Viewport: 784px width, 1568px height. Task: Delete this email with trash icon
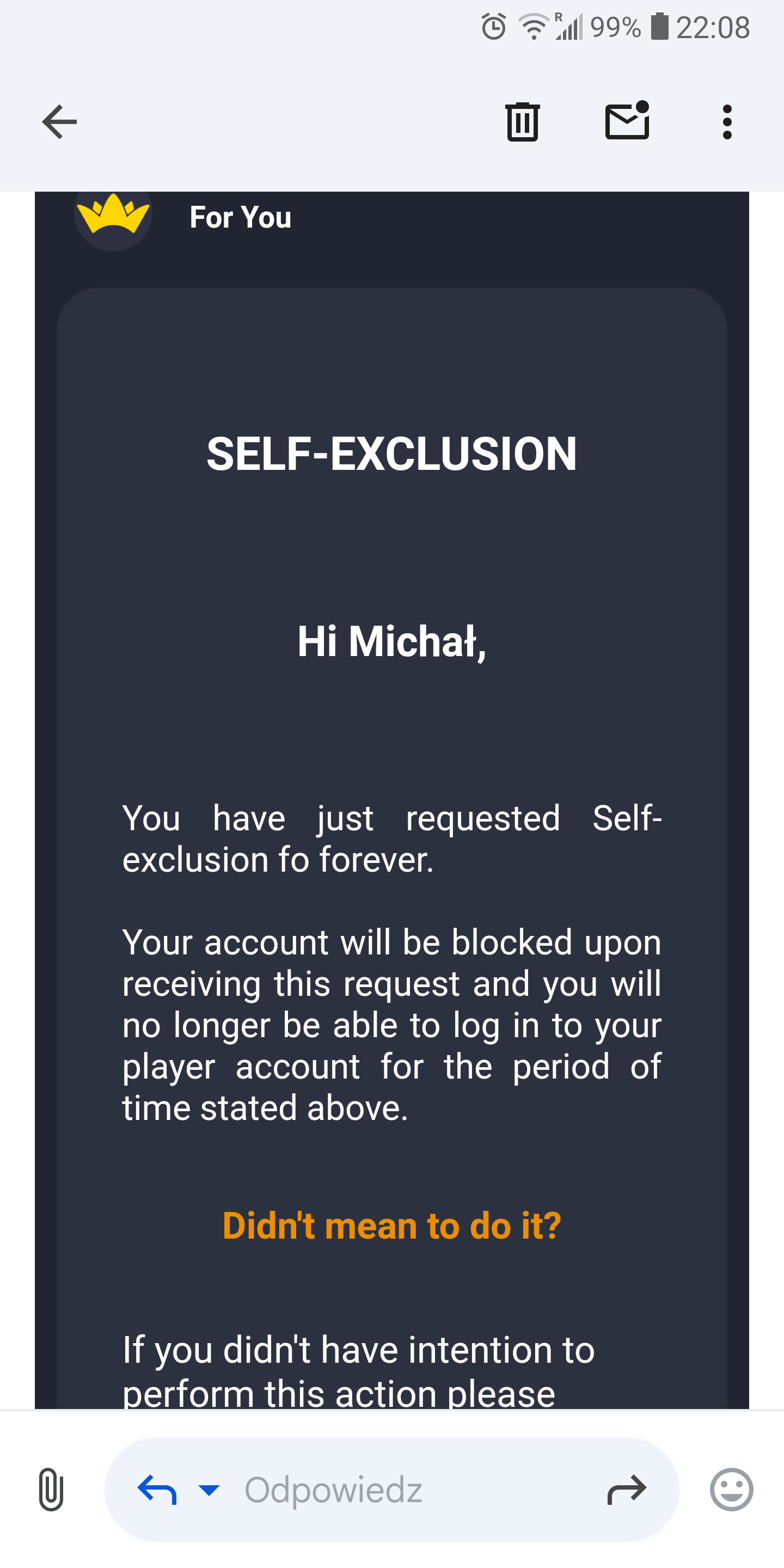(522, 122)
